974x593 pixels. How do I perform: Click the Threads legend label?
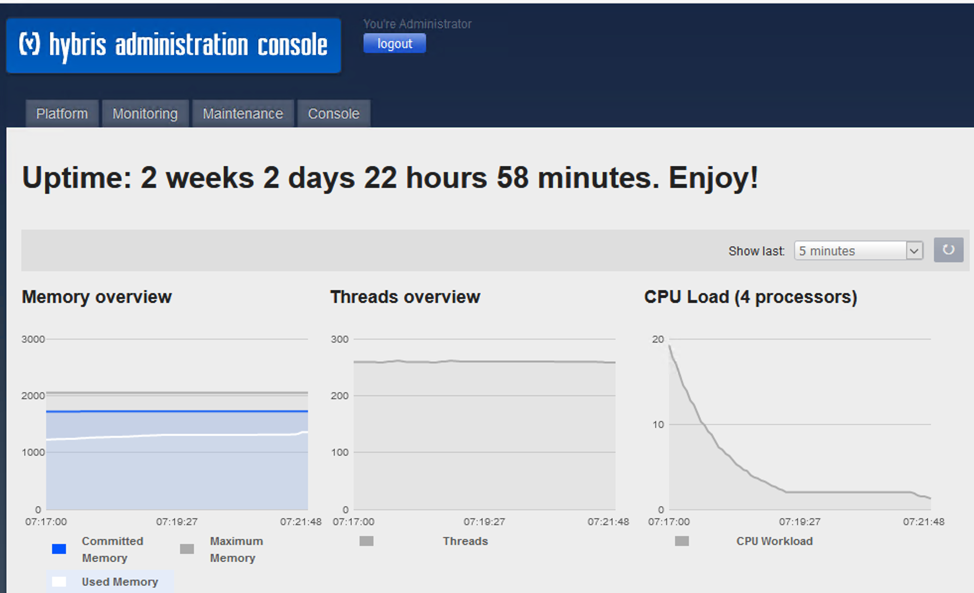tap(465, 541)
